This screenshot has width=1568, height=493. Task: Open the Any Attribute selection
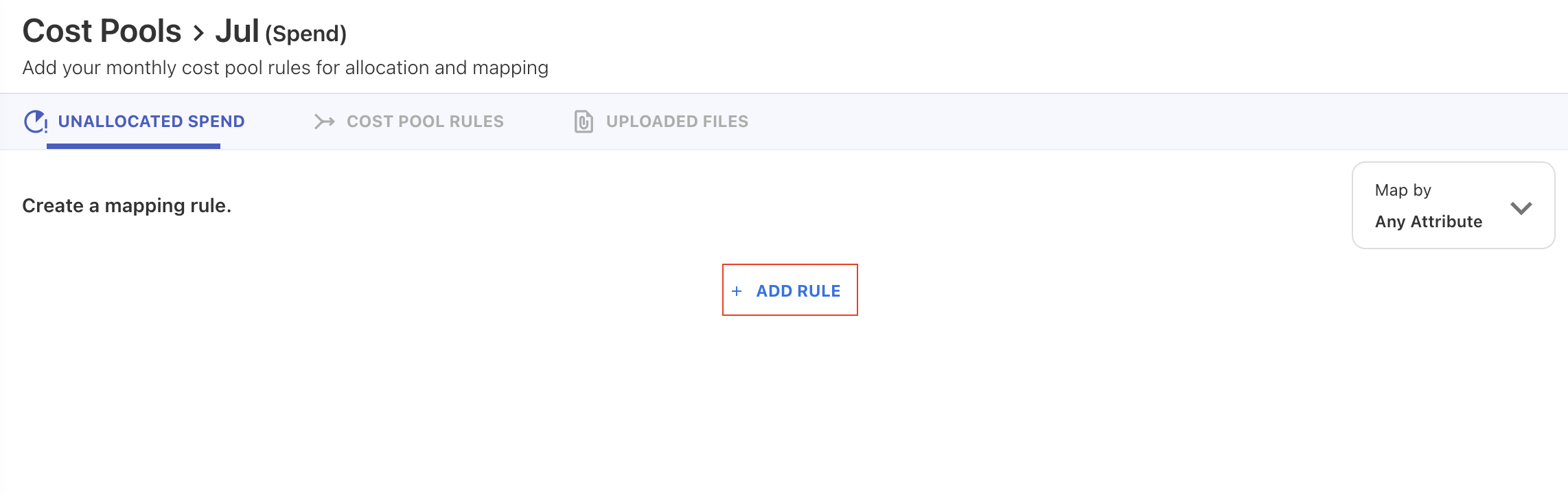[x=1428, y=222]
